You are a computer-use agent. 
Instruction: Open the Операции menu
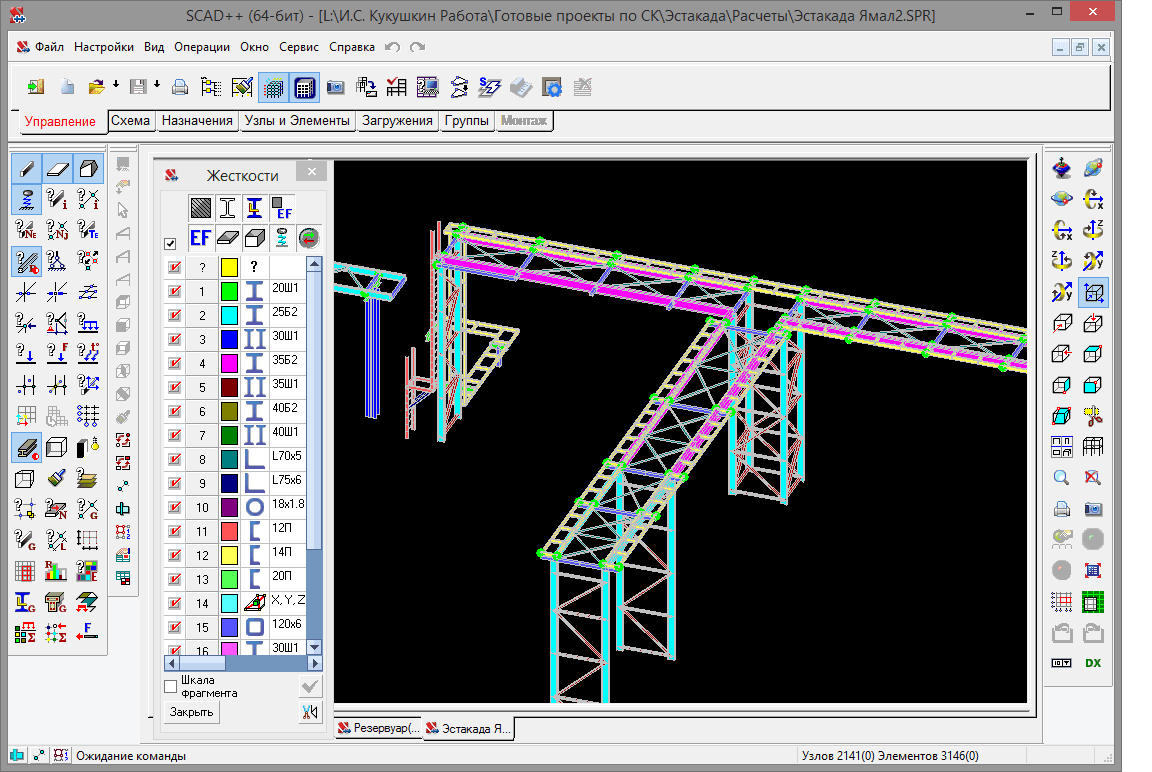[x=201, y=47]
